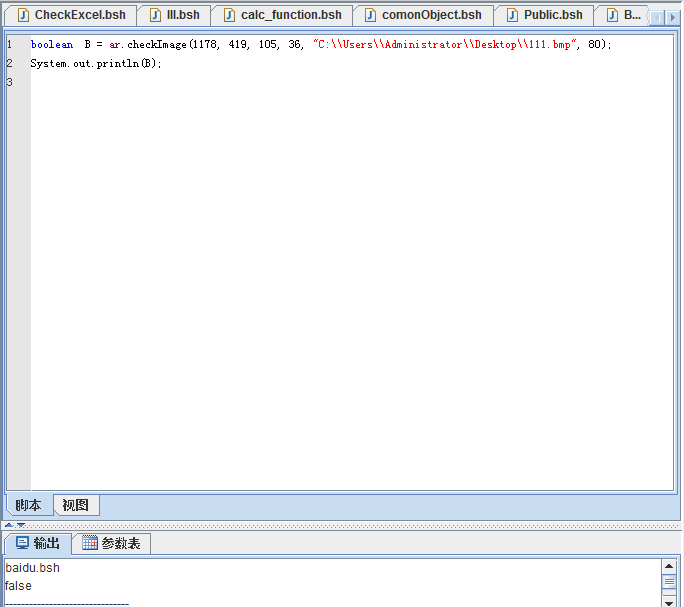Click the output panel scrollbar thumb
Screen dimensions: 684x607
[669, 583]
